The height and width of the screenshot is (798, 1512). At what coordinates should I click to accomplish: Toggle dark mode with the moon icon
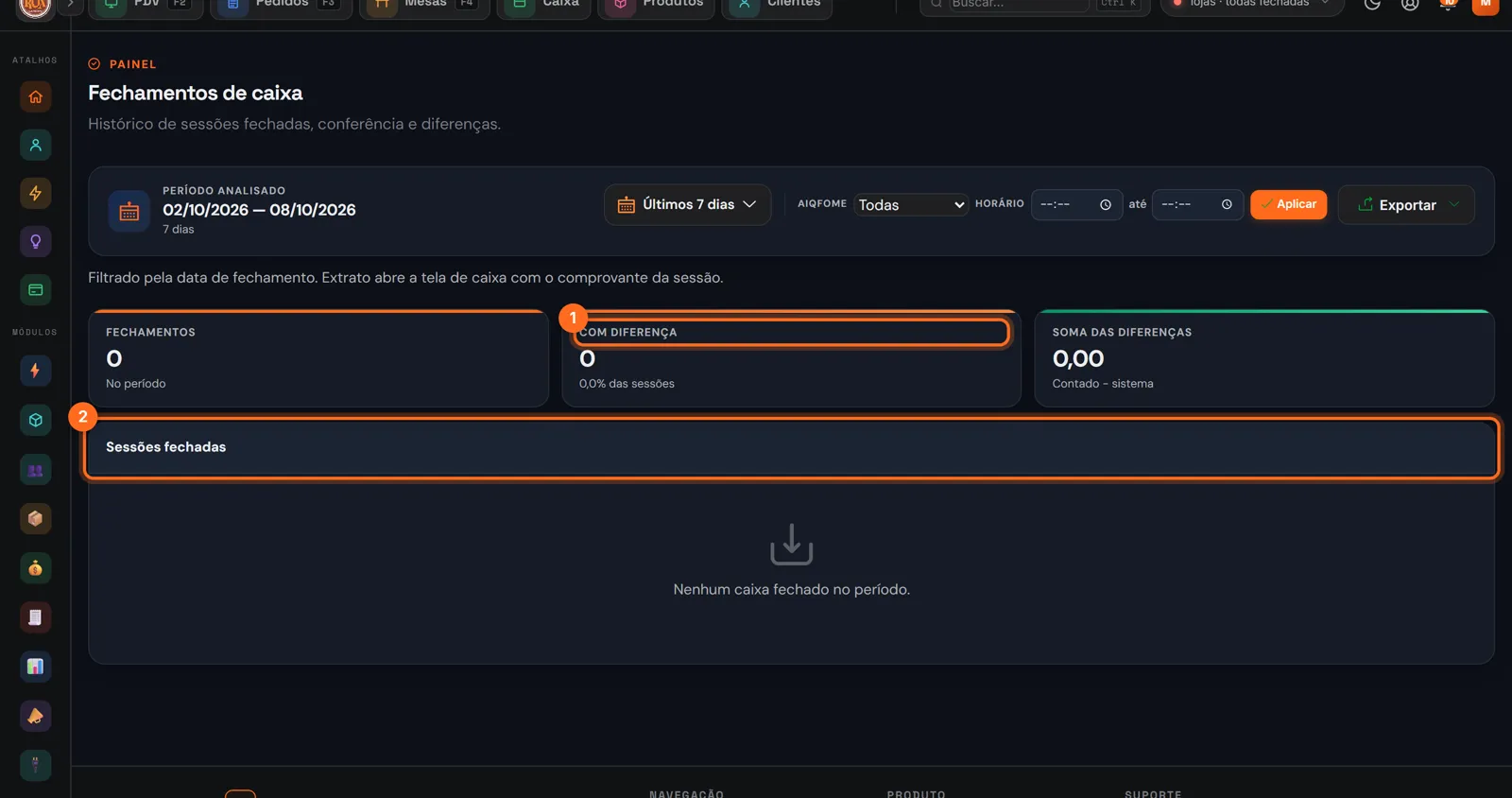1372,4
